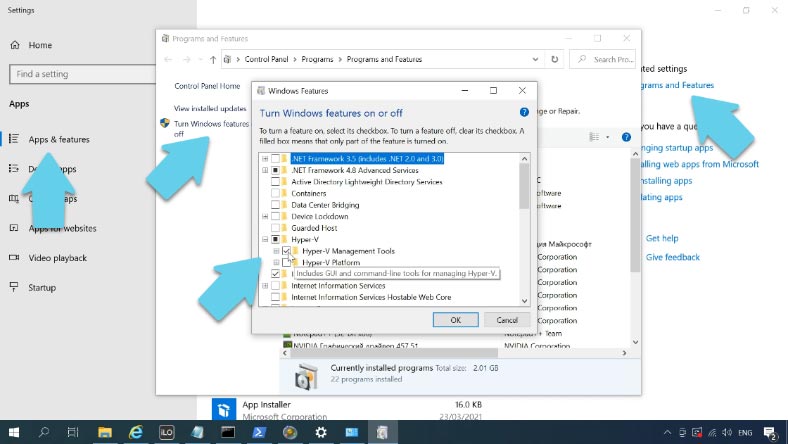Go to Settings Home
This screenshot has width=788, height=444.
(40, 45)
